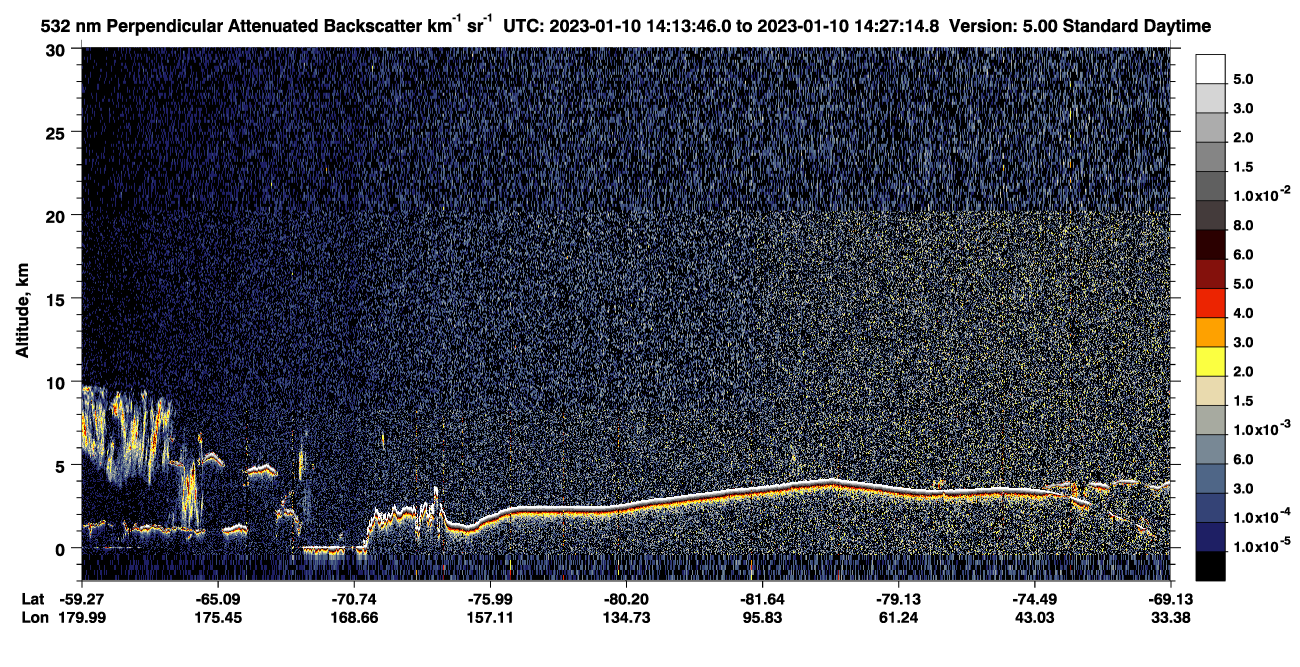This screenshot has width=1300, height=667.
Task: Click longitude value '33.38'
Action: [1170, 617]
